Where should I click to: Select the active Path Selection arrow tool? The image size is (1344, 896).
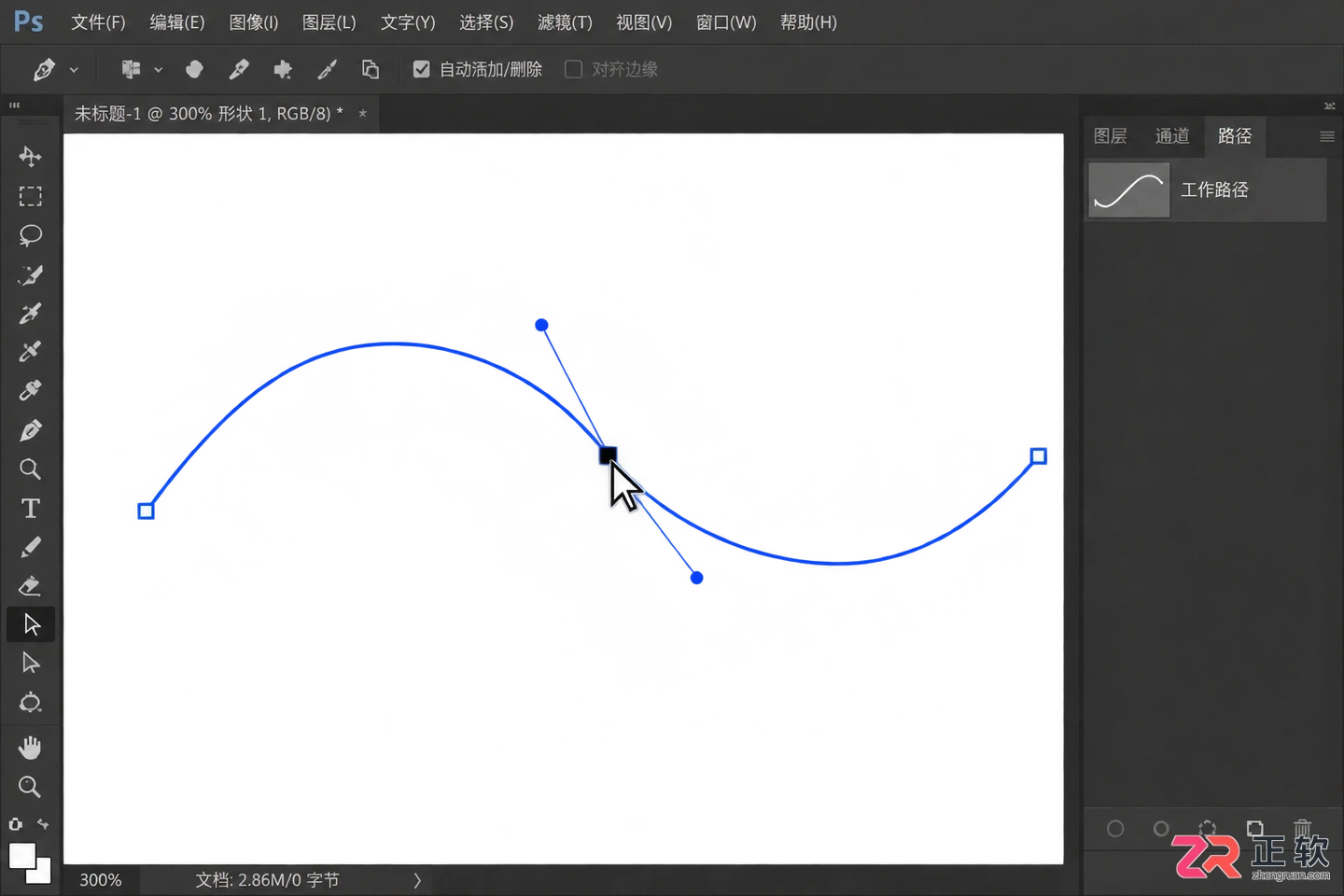pyautogui.click(x=31, y=624)
